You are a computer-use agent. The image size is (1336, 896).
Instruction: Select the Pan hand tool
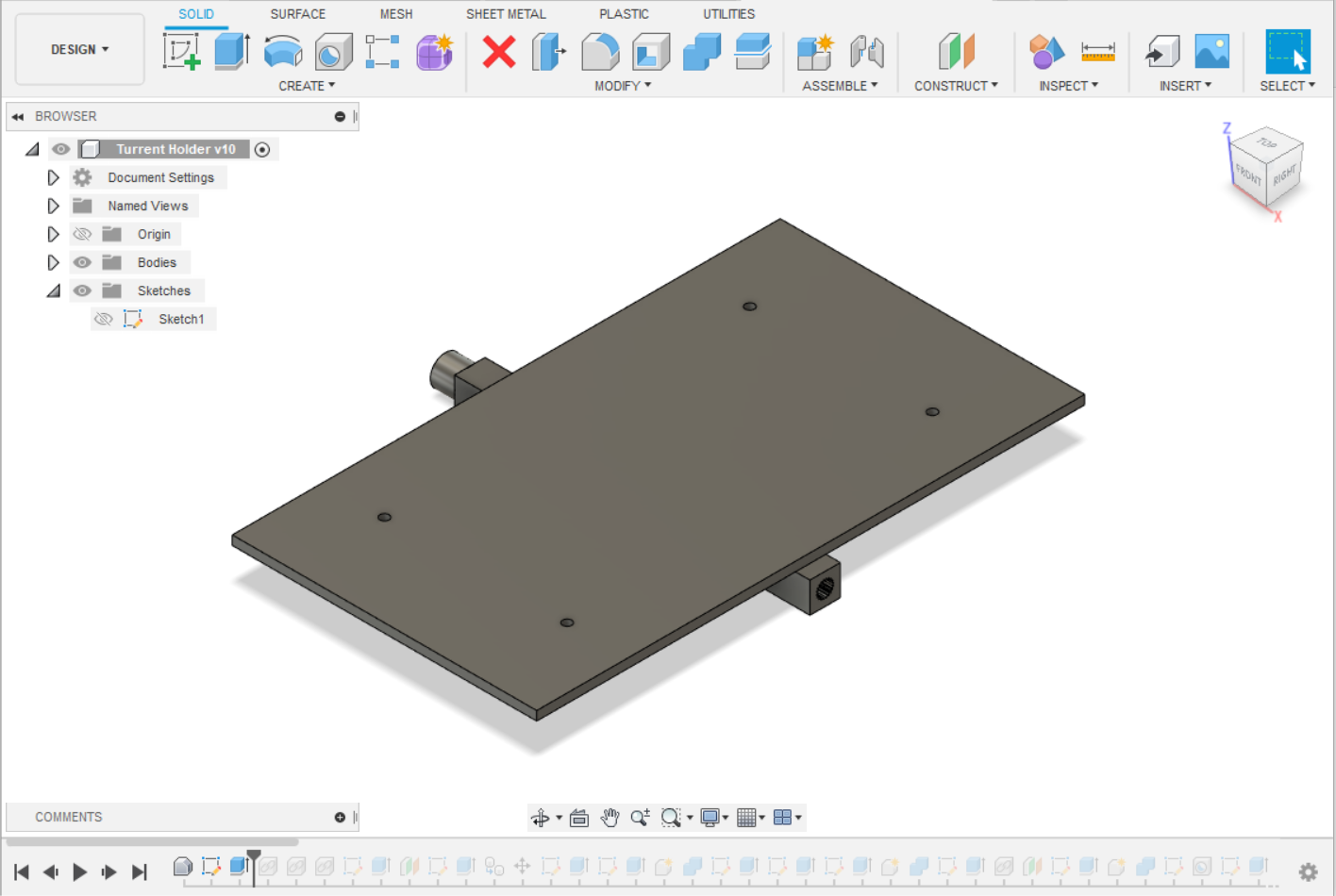pyautogui.click(x=610, y=818)
